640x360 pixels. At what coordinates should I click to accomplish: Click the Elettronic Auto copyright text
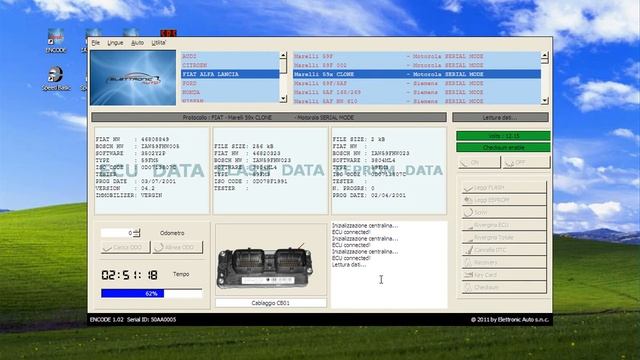pos(510,320)
